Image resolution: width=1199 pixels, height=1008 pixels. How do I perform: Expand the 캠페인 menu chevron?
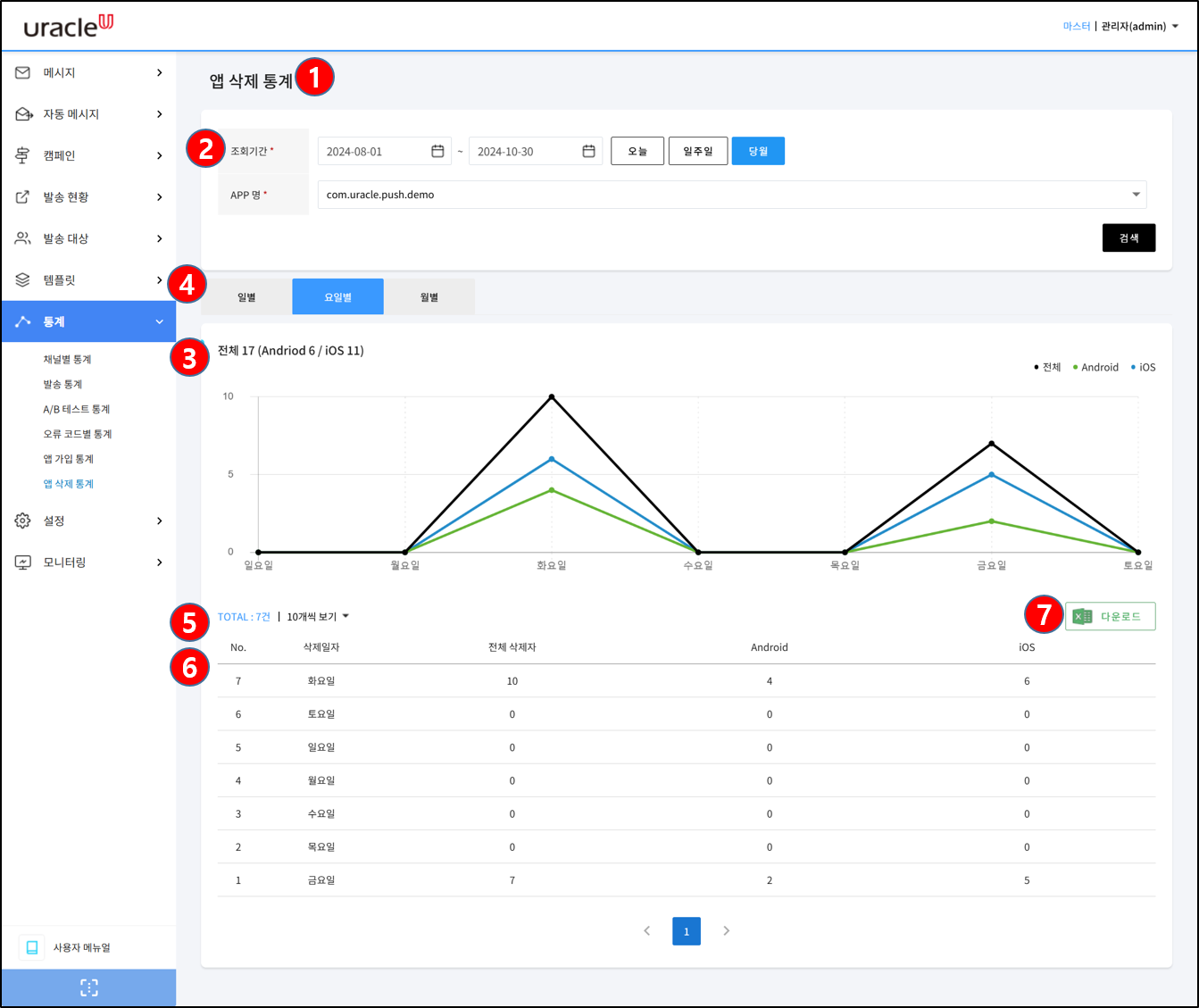(x=160, y=155)
